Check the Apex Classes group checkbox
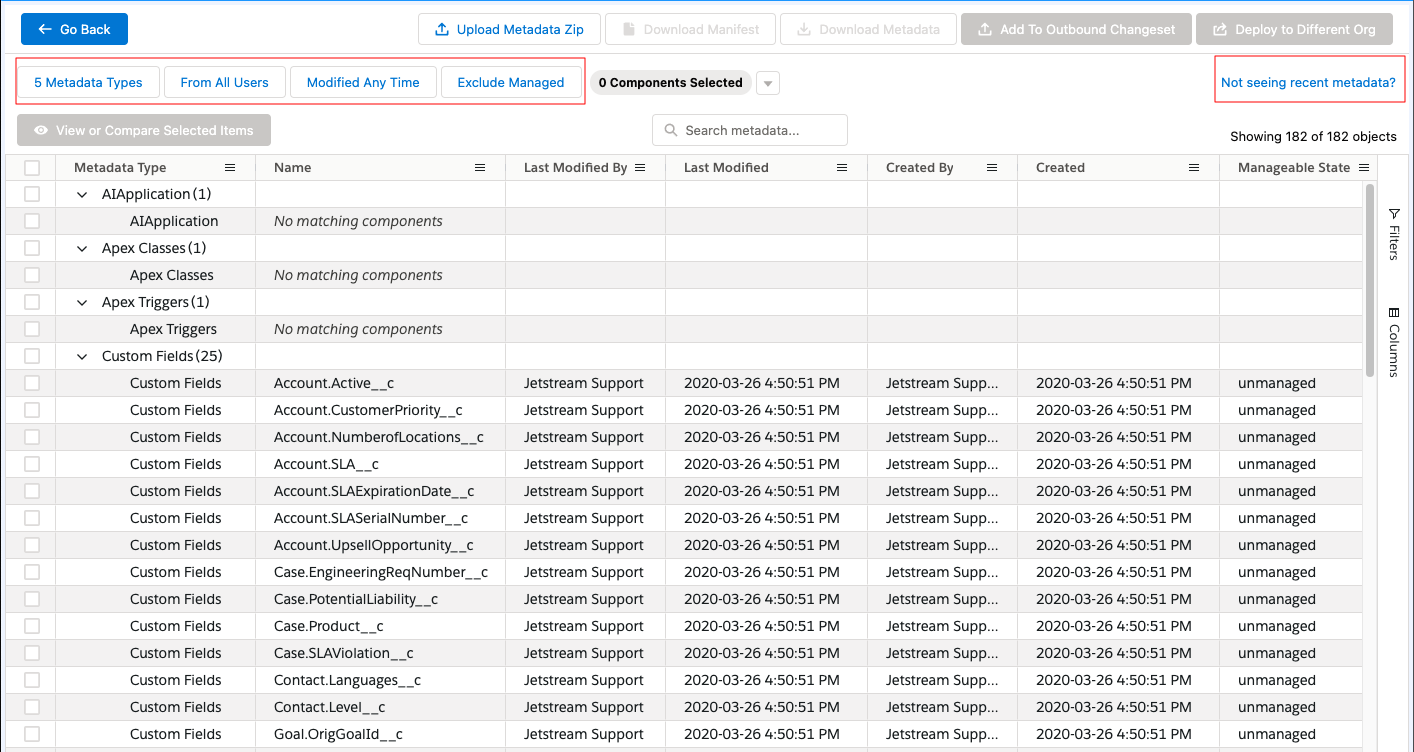1414x752 pixels. tap(32, 248)
